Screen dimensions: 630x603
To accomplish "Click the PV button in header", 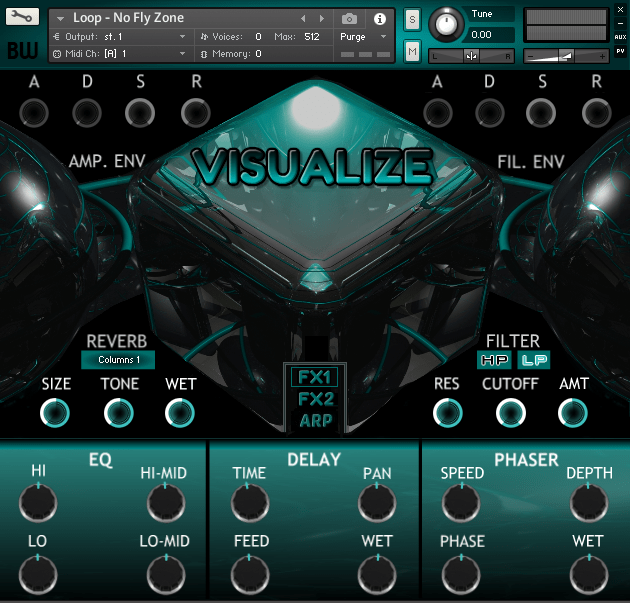I will (621, 51).
